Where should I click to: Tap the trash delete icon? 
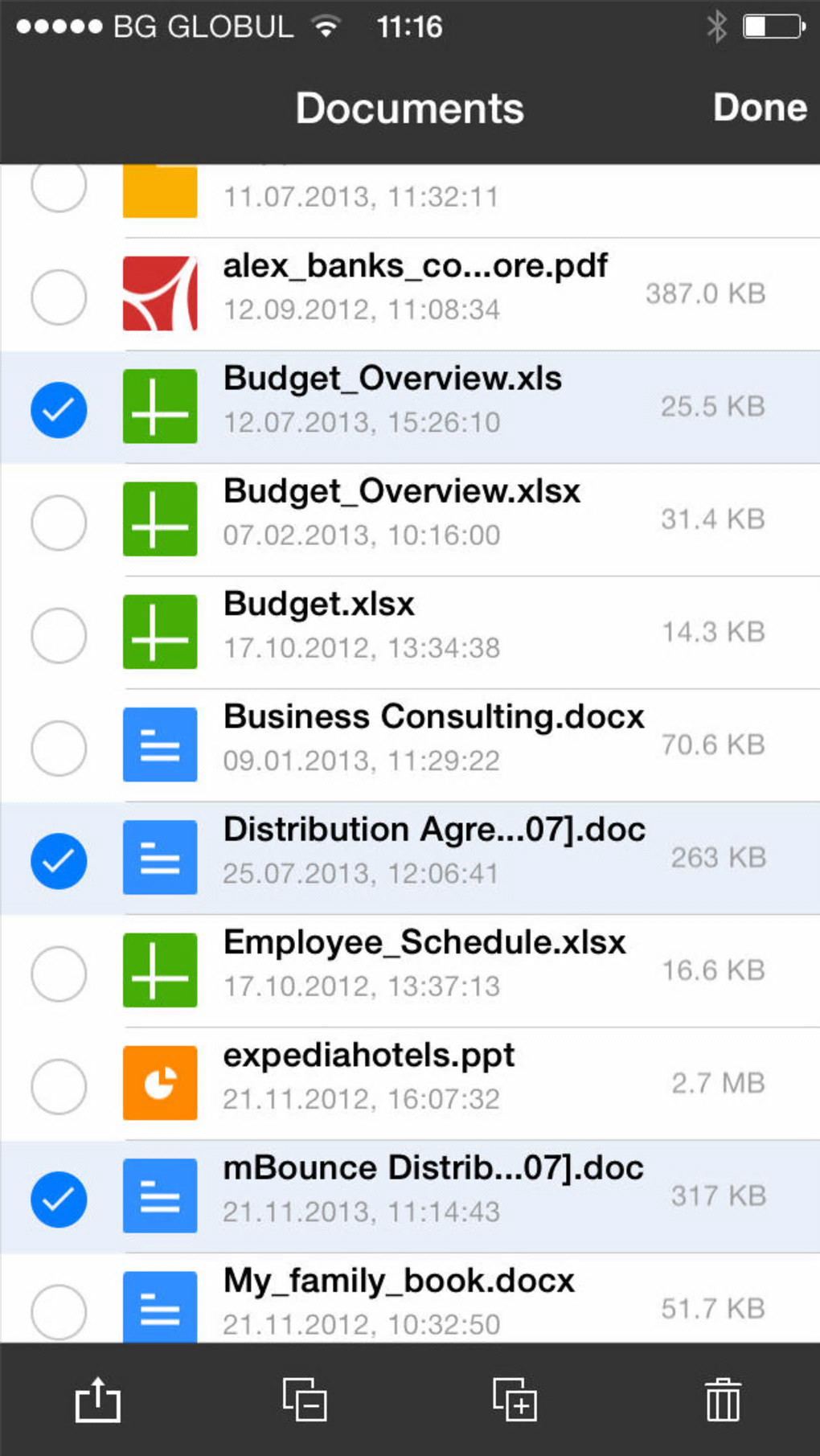click(x=722, y=1400)
